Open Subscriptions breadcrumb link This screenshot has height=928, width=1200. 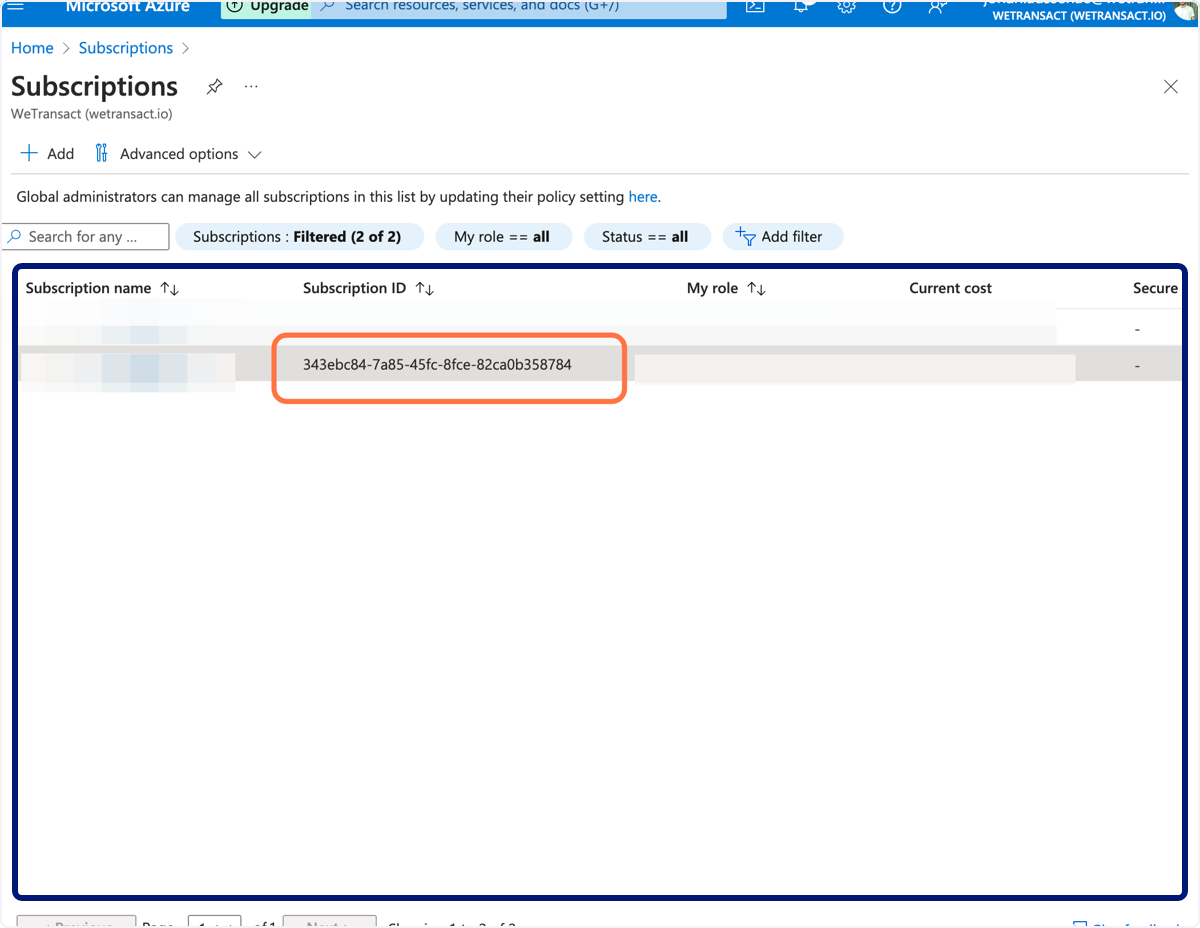pos(126,48)
